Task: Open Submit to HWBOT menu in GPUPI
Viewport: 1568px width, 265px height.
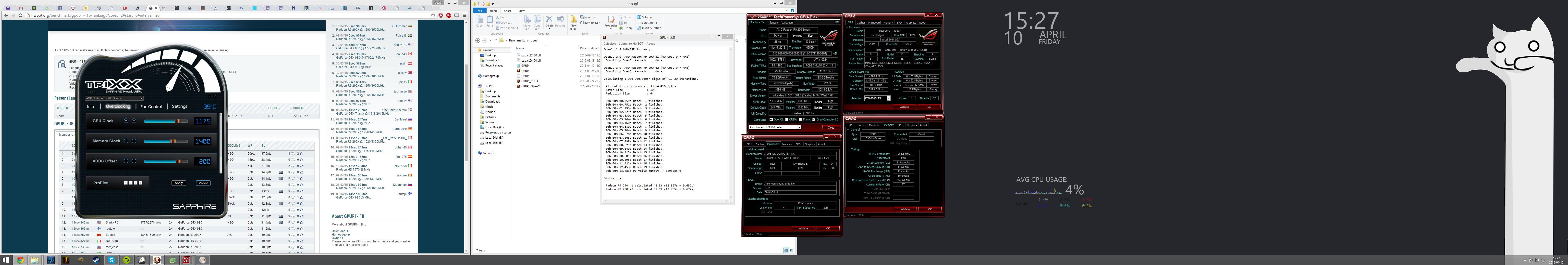Action: [631, 44]
